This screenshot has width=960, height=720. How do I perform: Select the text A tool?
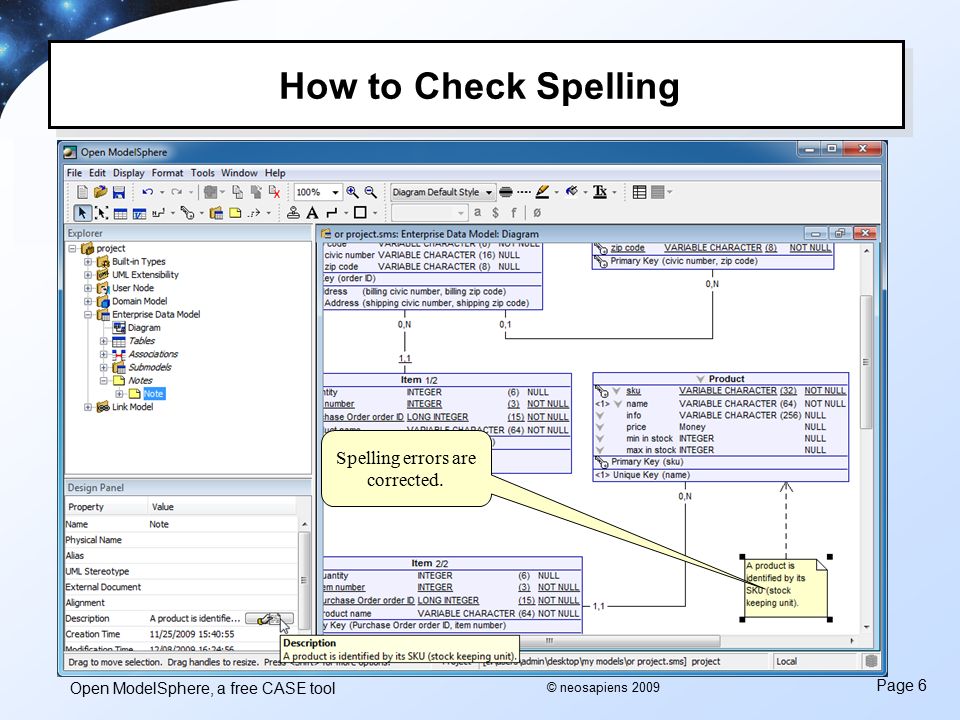tap(312, 213)
